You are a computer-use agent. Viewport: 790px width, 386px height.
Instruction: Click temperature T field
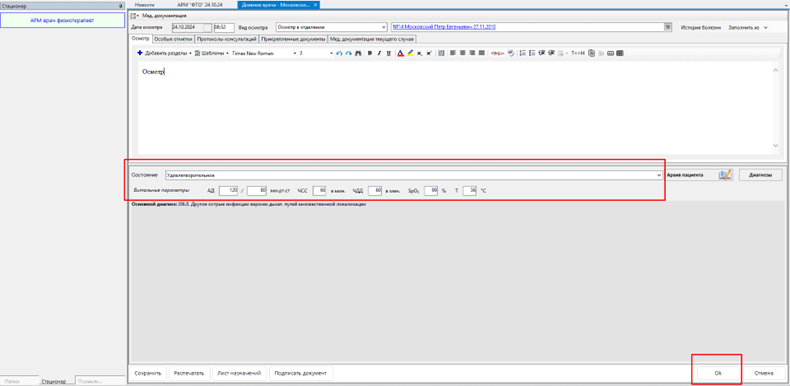click(470, 191)
